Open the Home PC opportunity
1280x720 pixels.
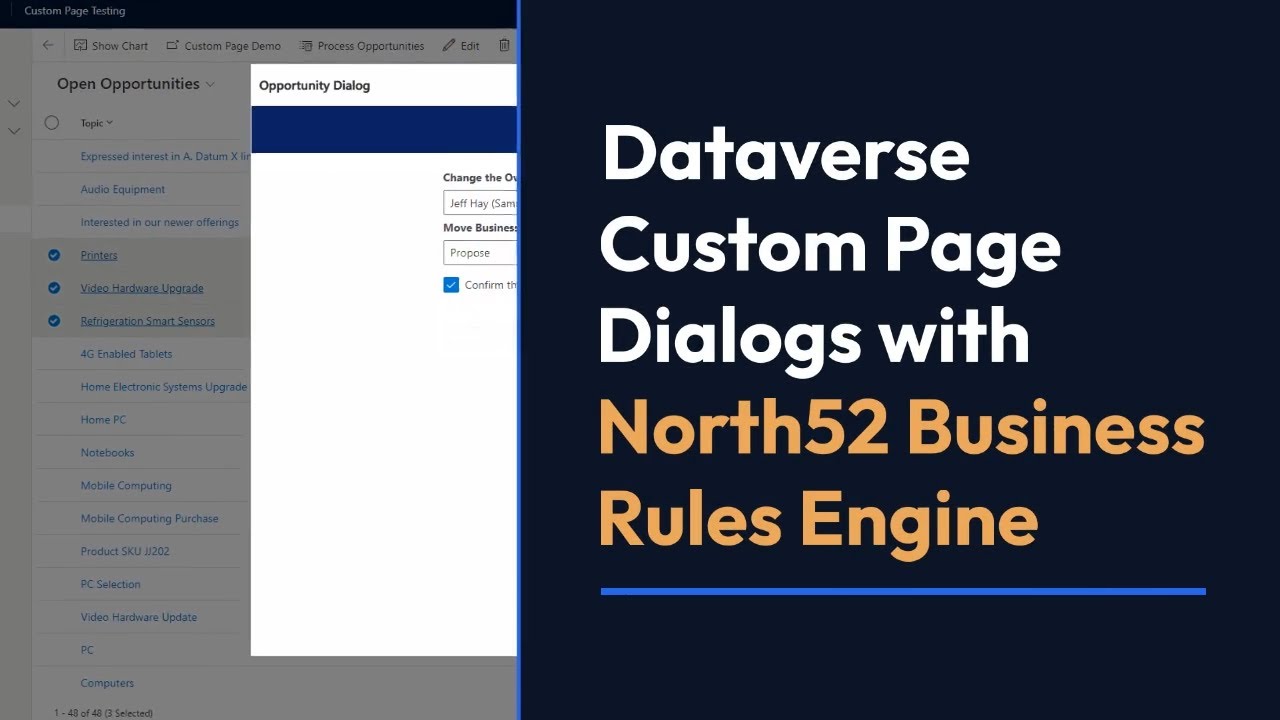tap(103, 420)
